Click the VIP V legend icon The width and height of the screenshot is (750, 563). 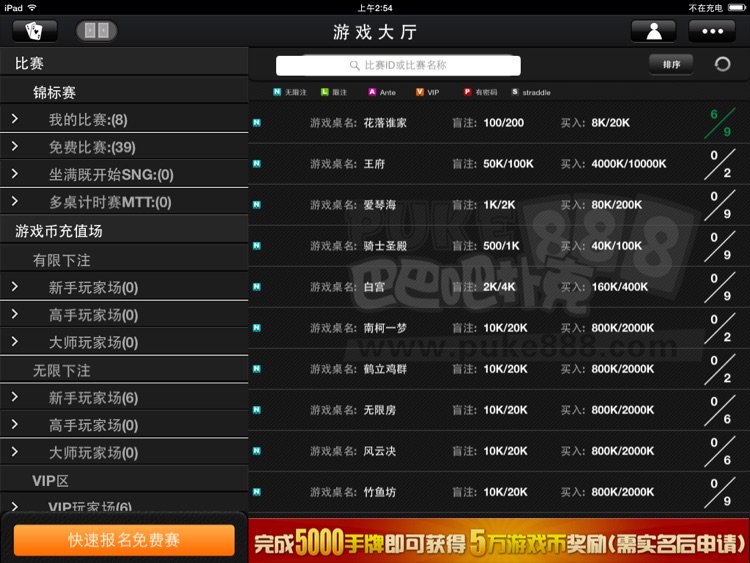[x=419, y=92]
